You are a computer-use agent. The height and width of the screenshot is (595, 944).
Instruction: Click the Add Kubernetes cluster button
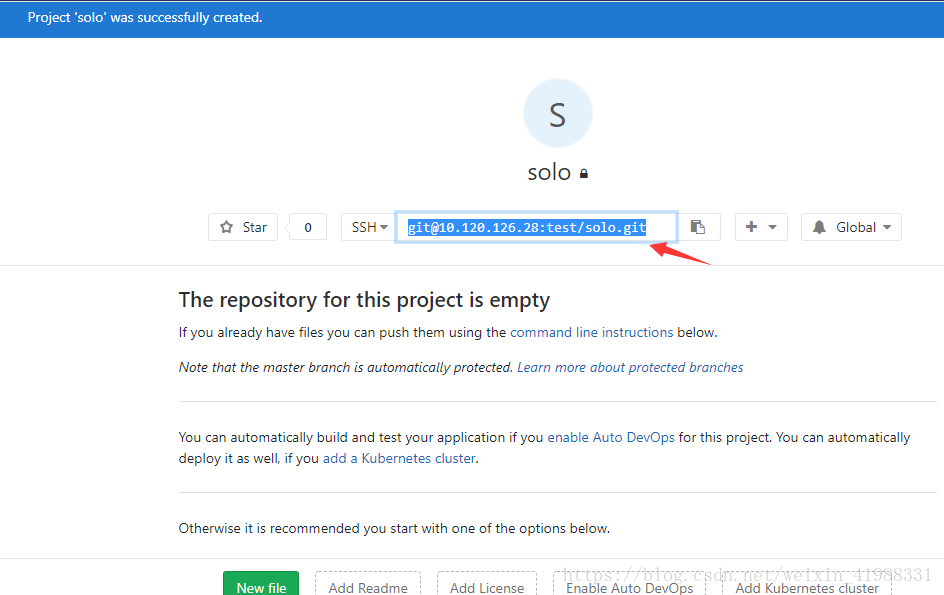[807, 584]
